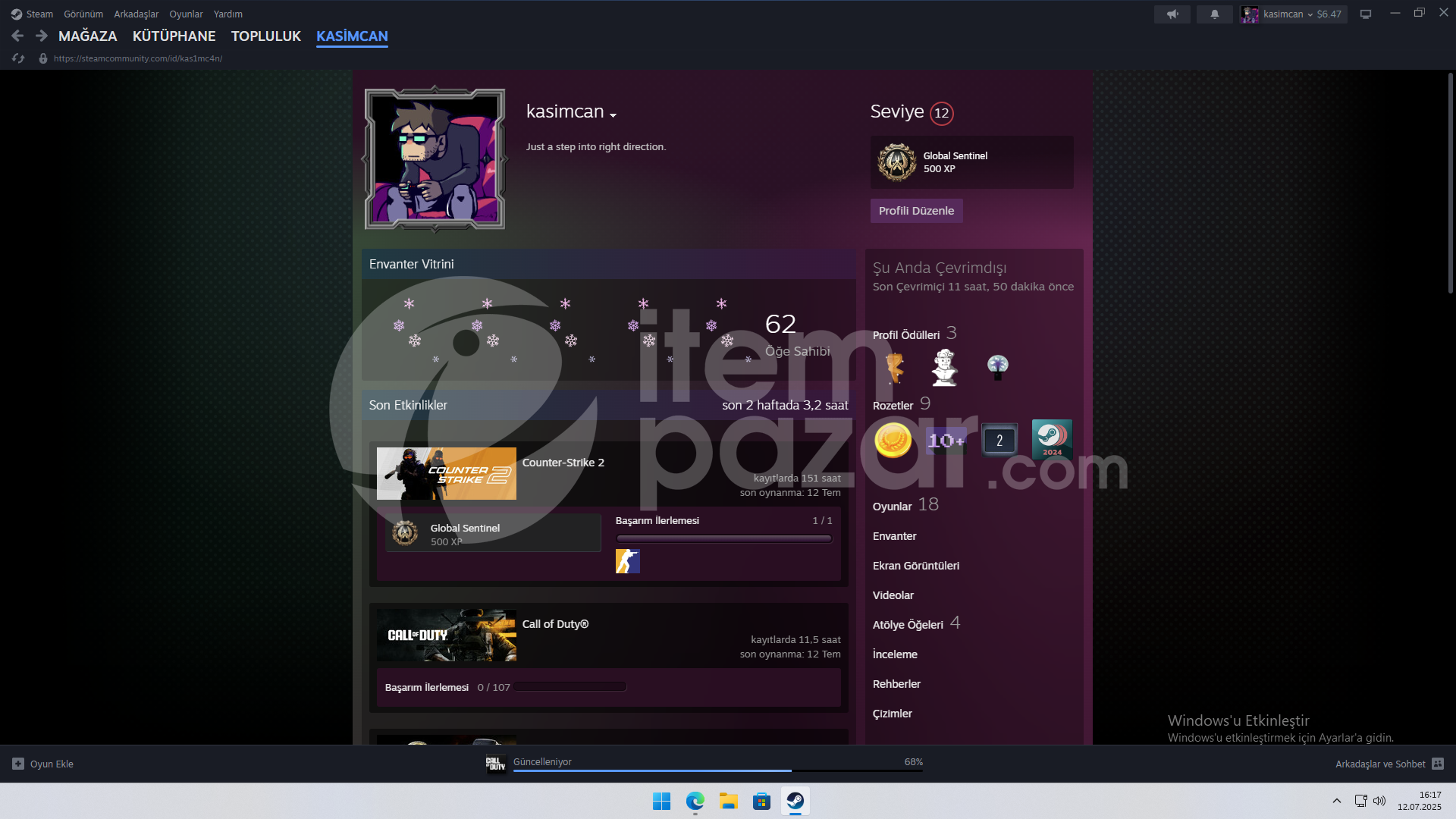1456x819 pixels.
Task: Click the 62 Öğe Sahibi counter
Action: (x=797, y=335)
